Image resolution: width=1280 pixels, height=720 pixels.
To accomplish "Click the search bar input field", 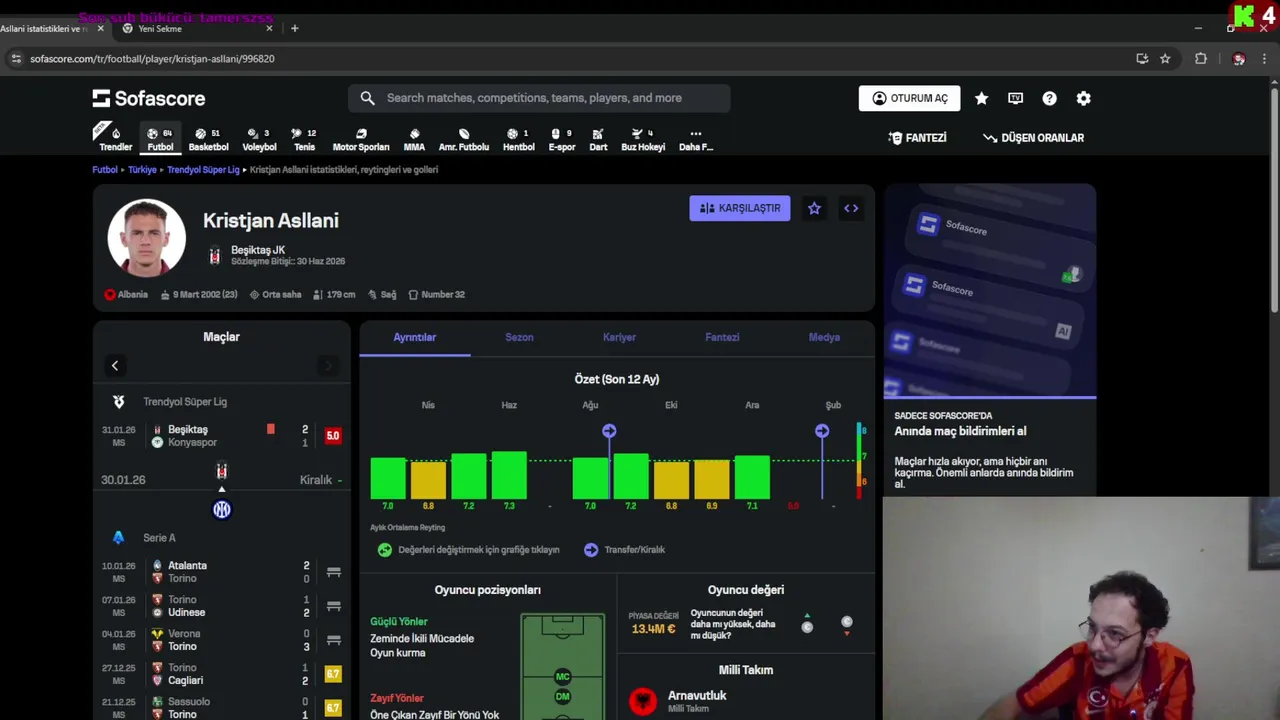I will pos(539,98).
